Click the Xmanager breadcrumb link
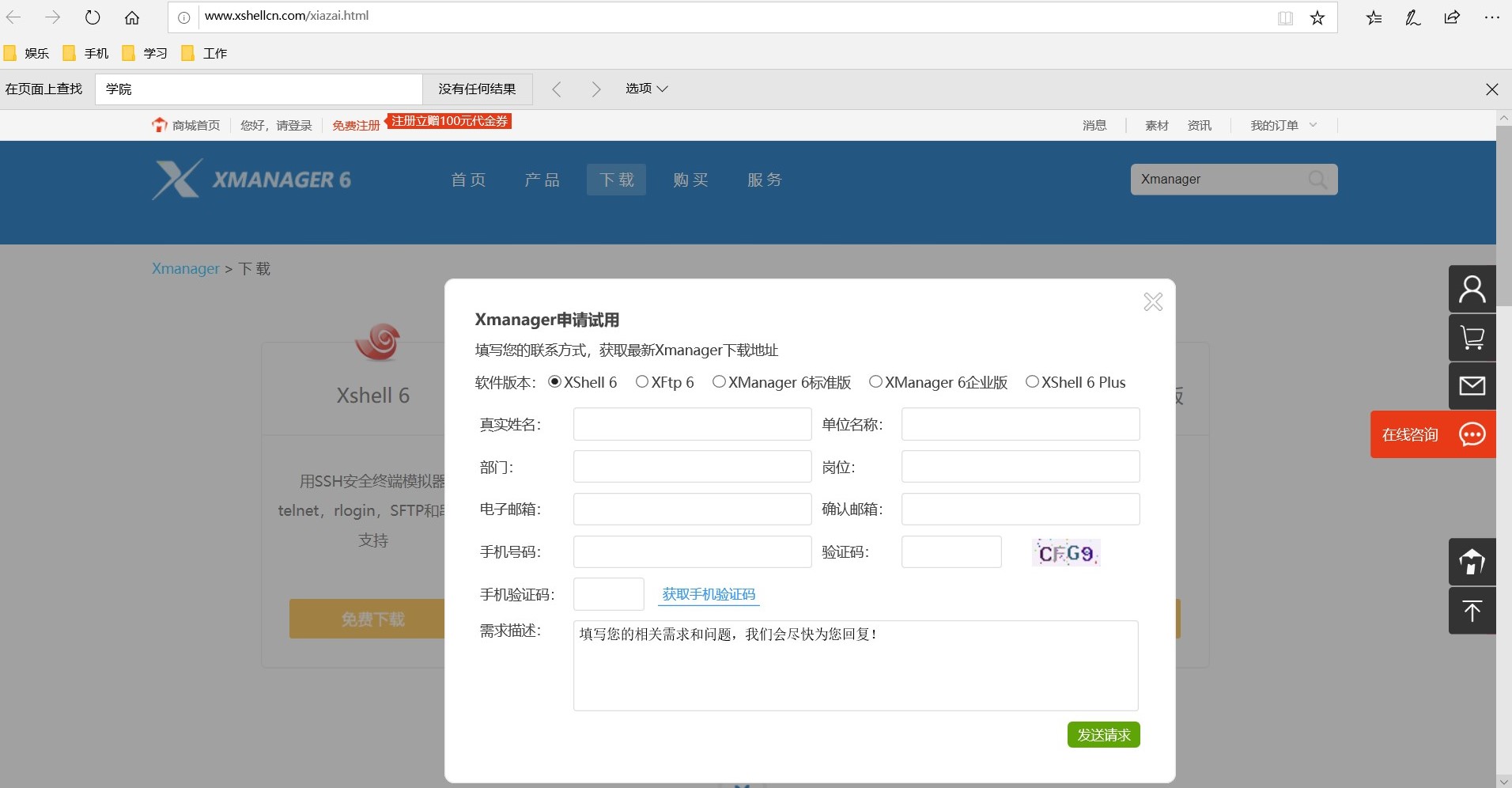This screenshot has width=1512, height=788. click(185, 268)
